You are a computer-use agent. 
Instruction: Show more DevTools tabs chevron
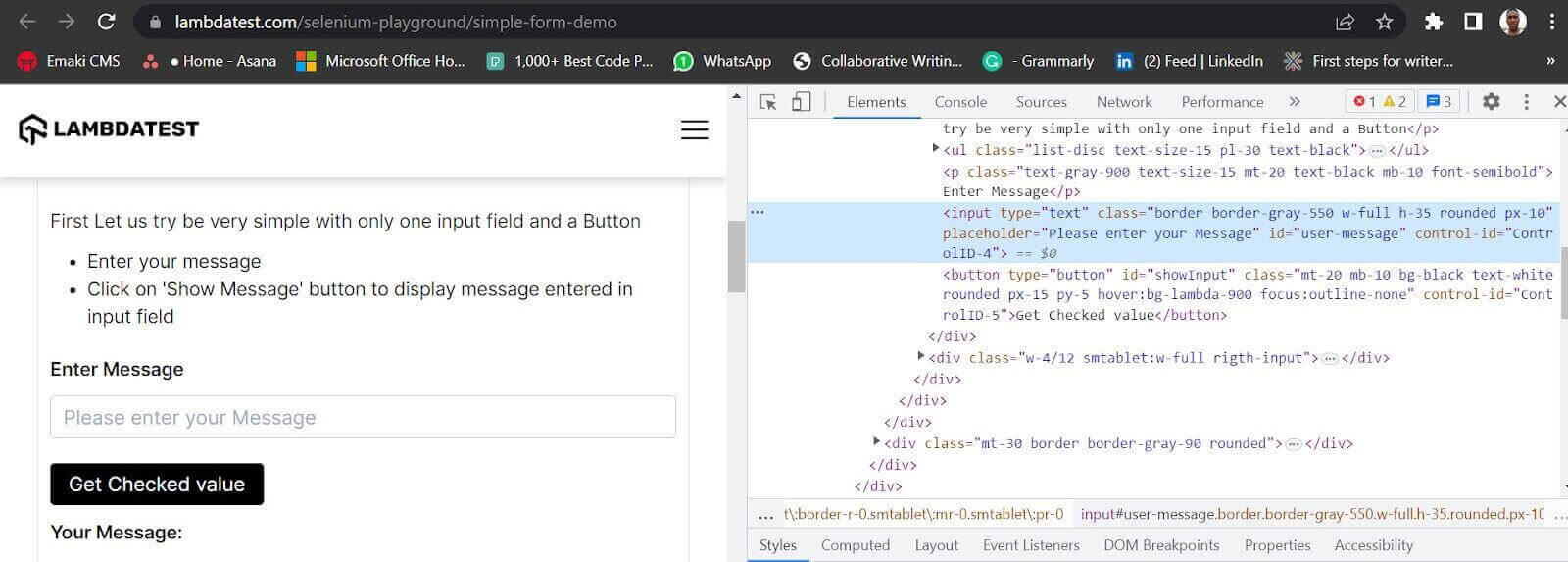[1295, 102]
